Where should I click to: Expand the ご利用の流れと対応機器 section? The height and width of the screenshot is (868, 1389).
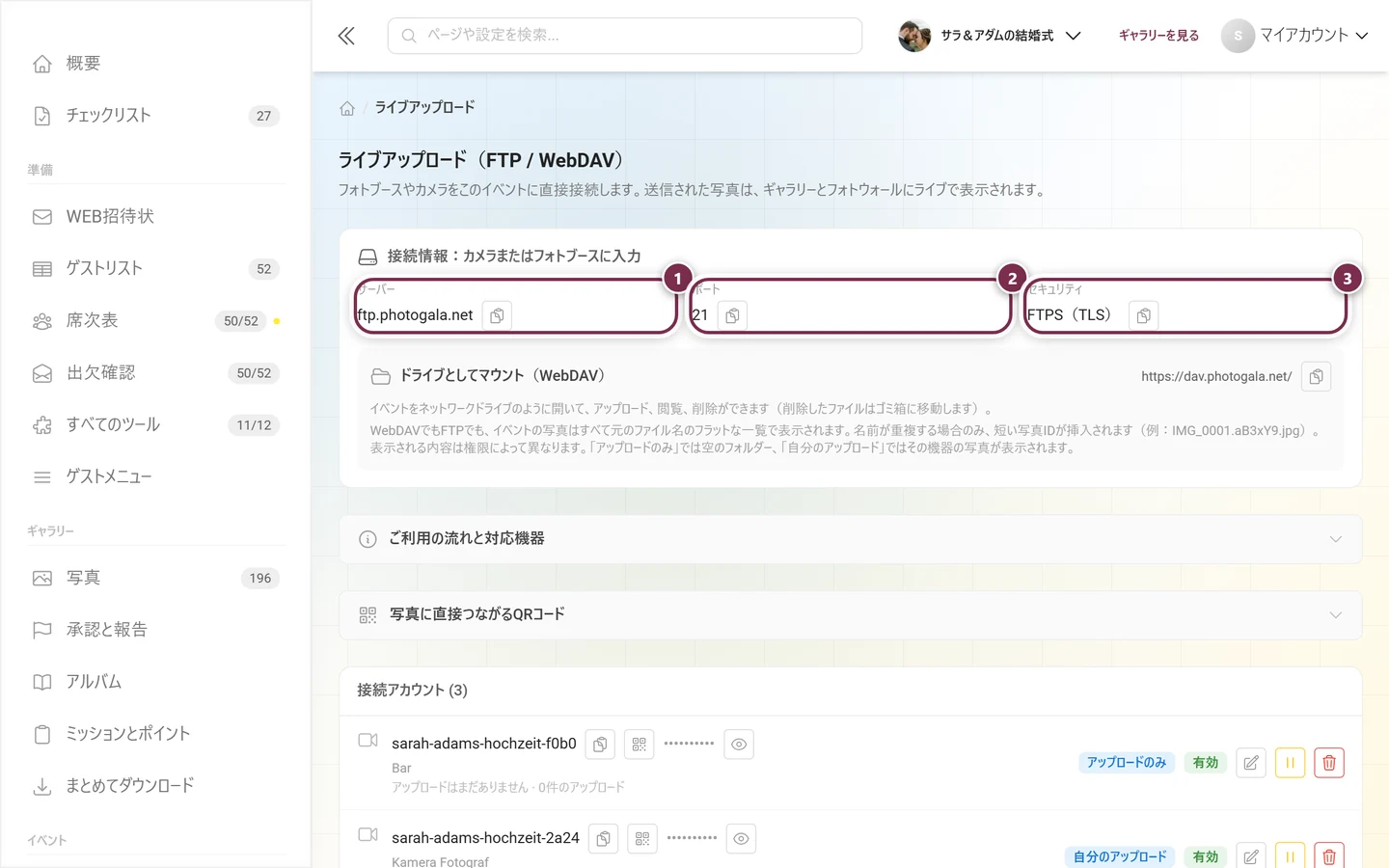coord(851,539)
